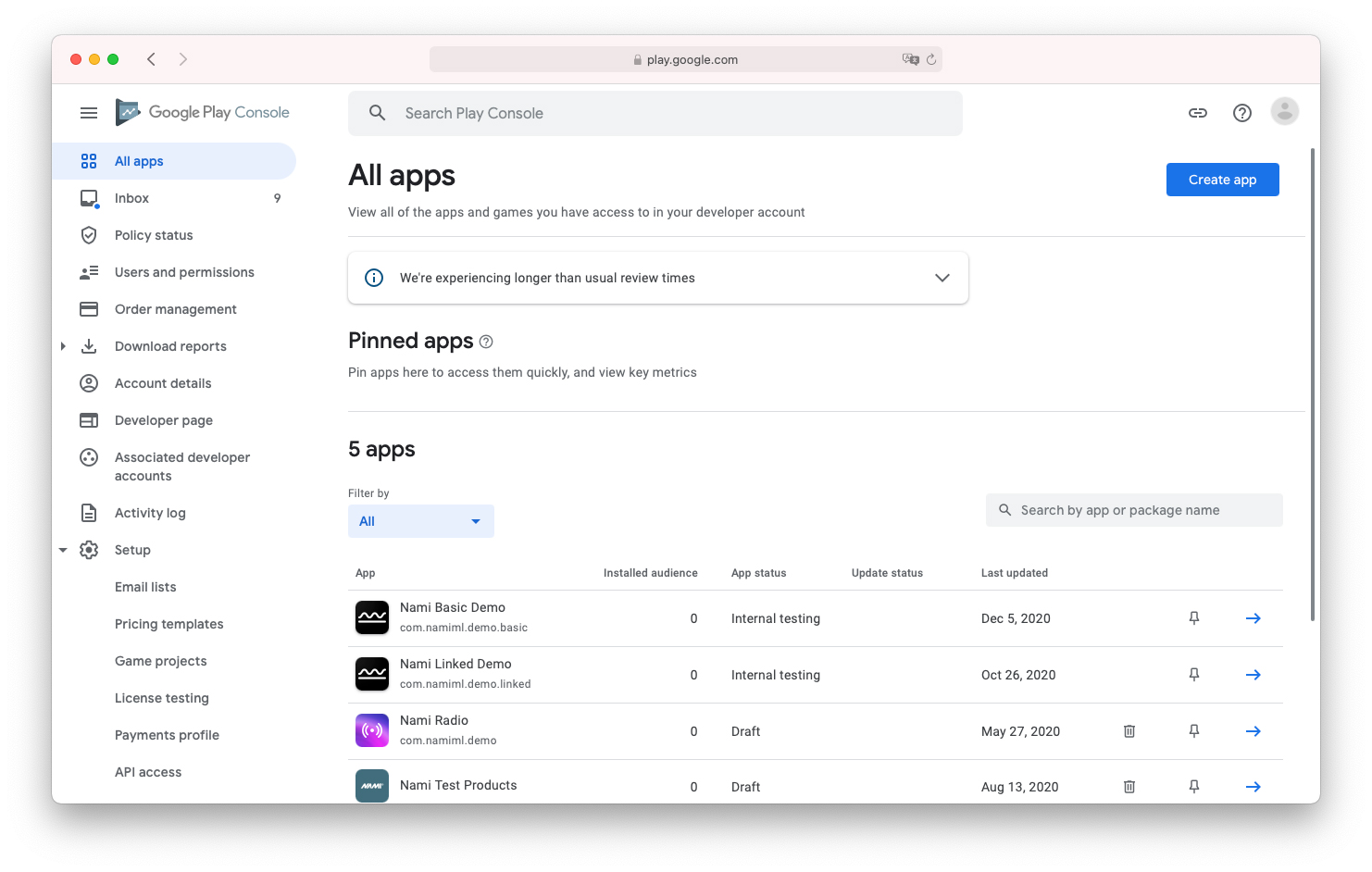The height and width of the screenshot is (872, 1372).
Task: Open Nami Radio via arrow
Action: coord(1254,731)
